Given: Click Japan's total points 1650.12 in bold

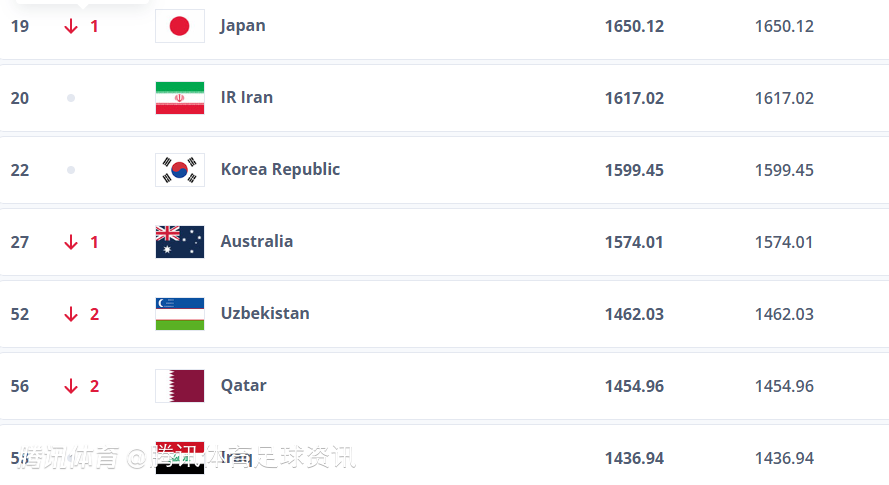Looking at the screenshot, I should 634,26.
